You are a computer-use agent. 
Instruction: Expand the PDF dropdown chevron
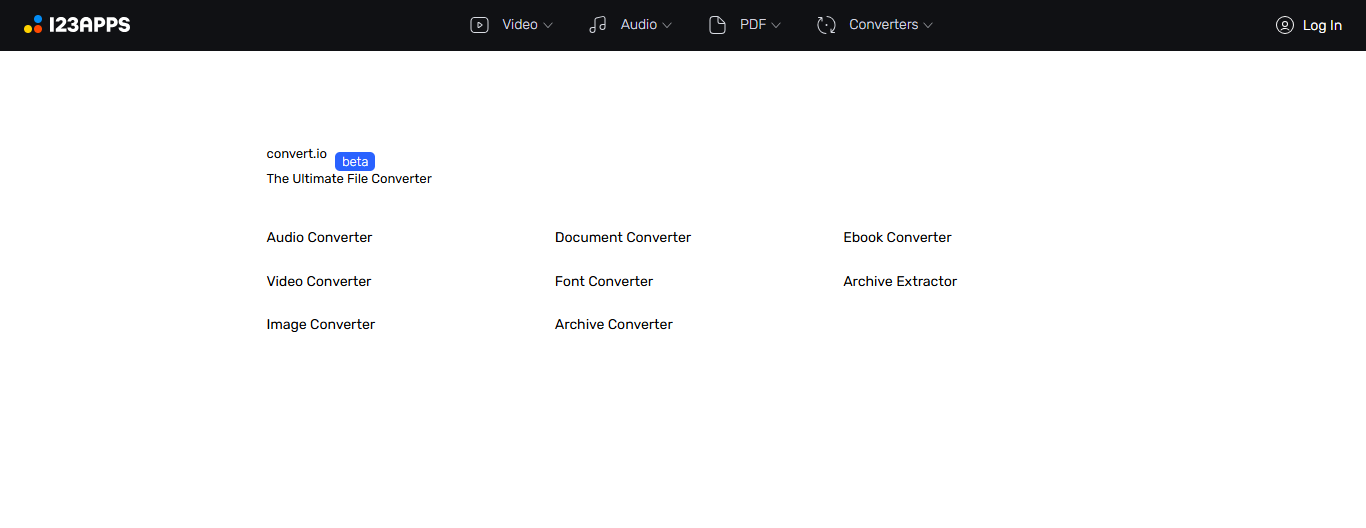point(776,25)
